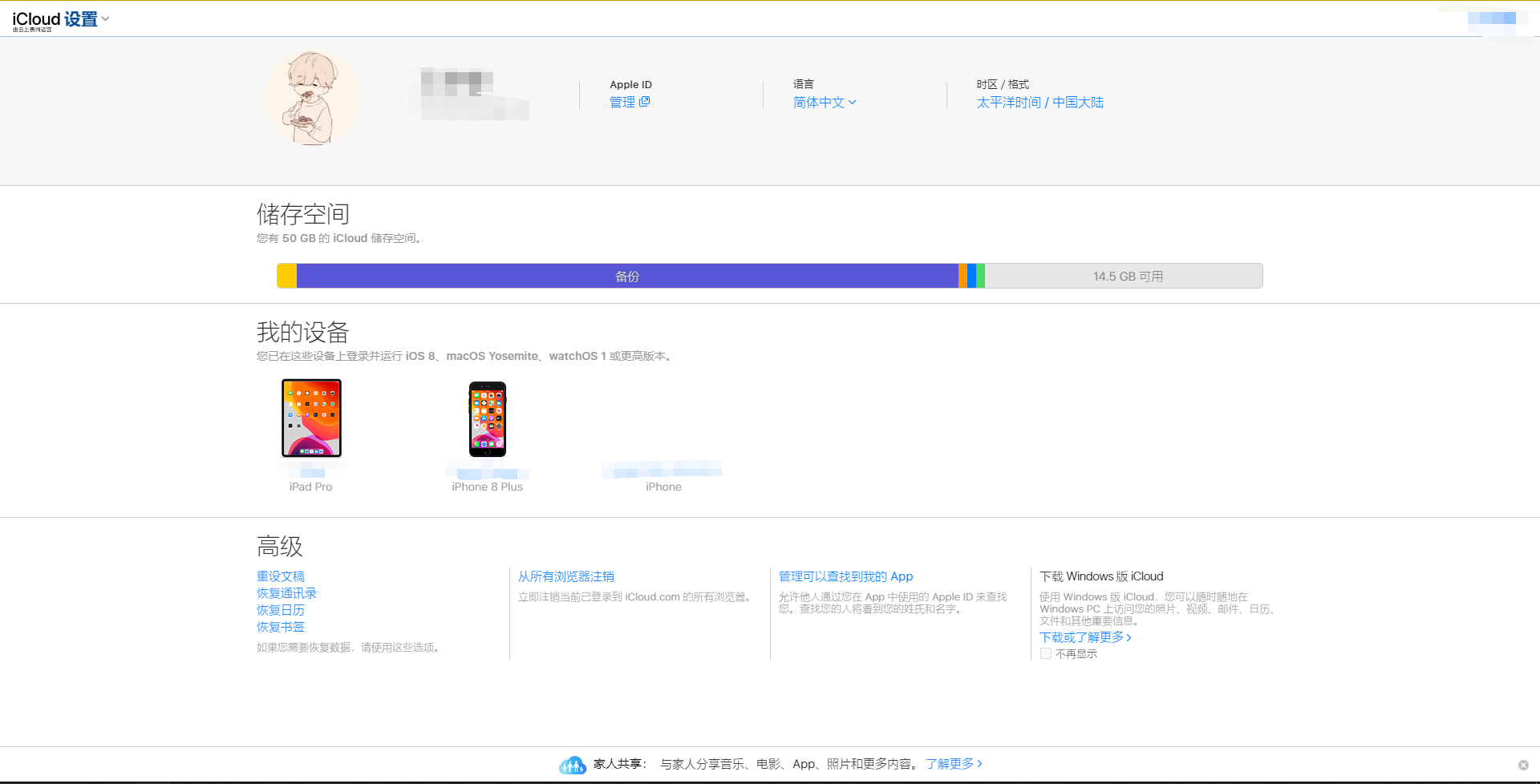Screen dimensions: 1540x784
Task: Click the purple 备份 storage bar segment
Action: tap(627, 276)
